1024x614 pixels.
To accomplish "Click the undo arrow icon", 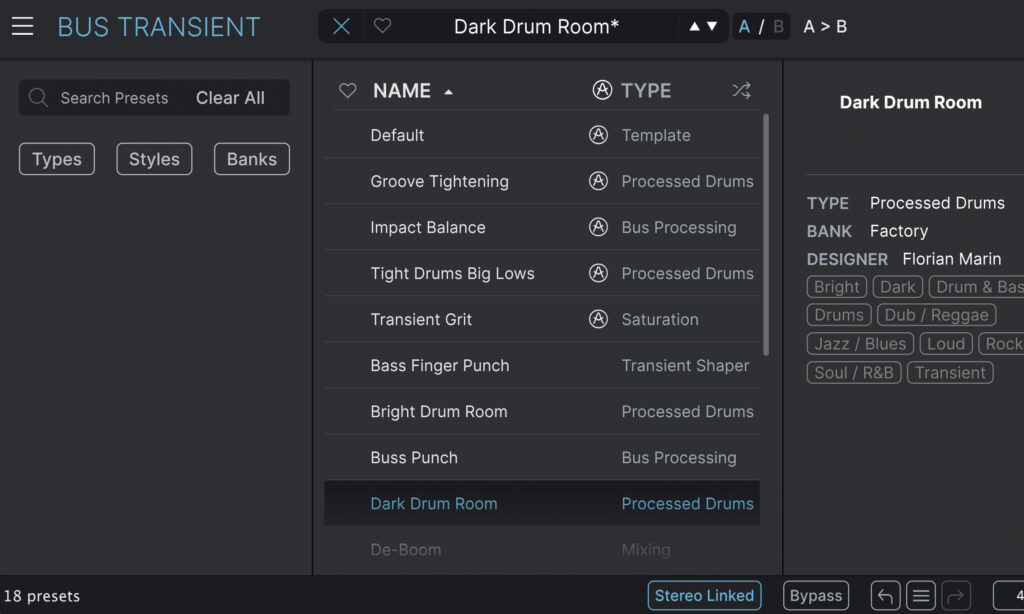I will 885,596.
